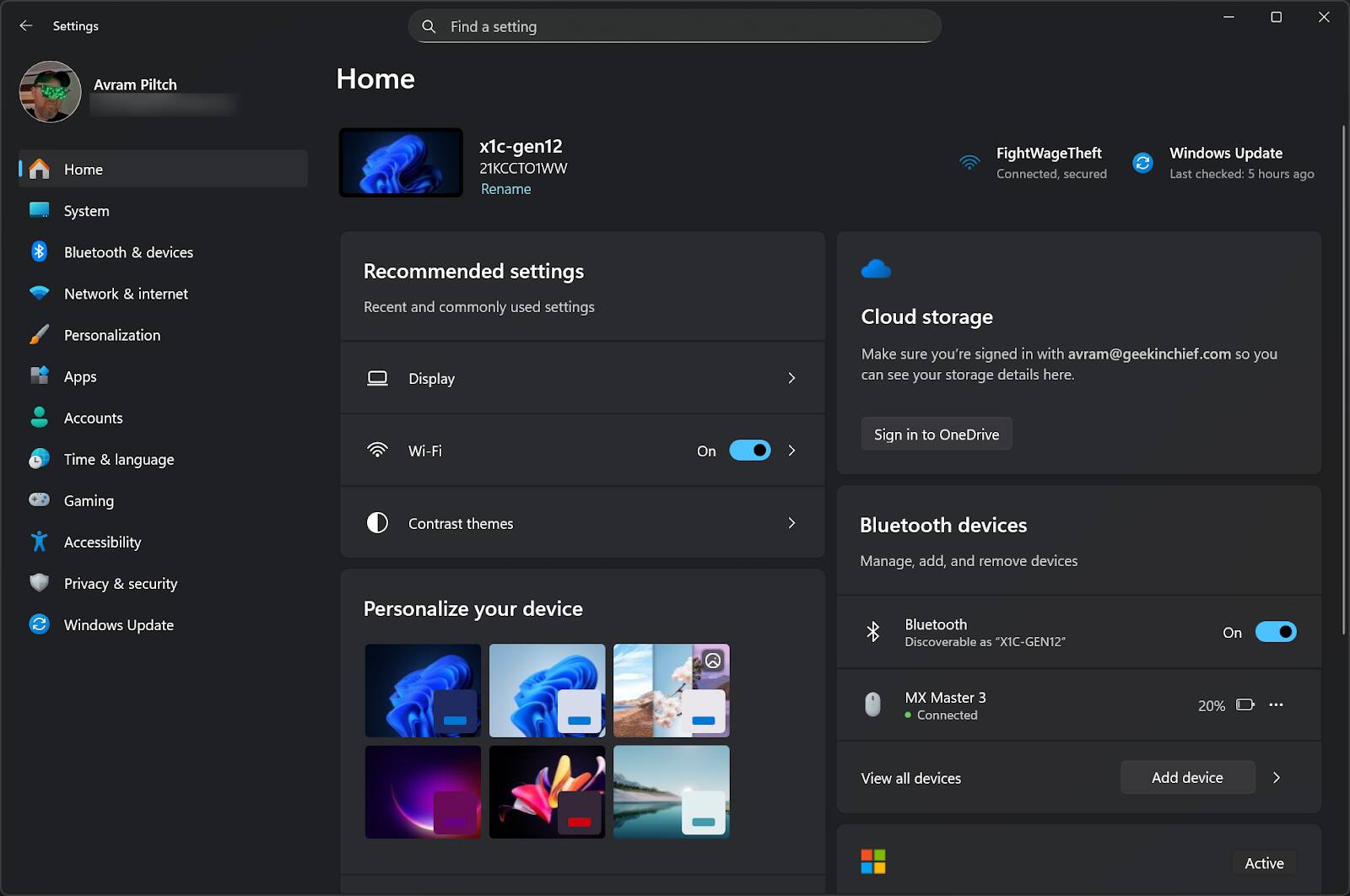The image size is (1350, 896).
Task: Click the battery icon beside 20%
Action: coord(1245,704)
